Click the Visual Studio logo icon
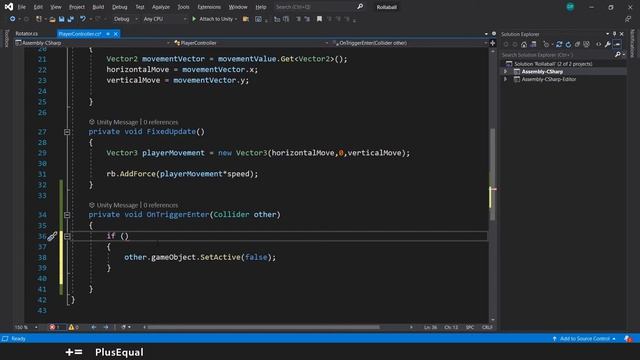This screenshot has height=360, width=640. tap(9, 7)
